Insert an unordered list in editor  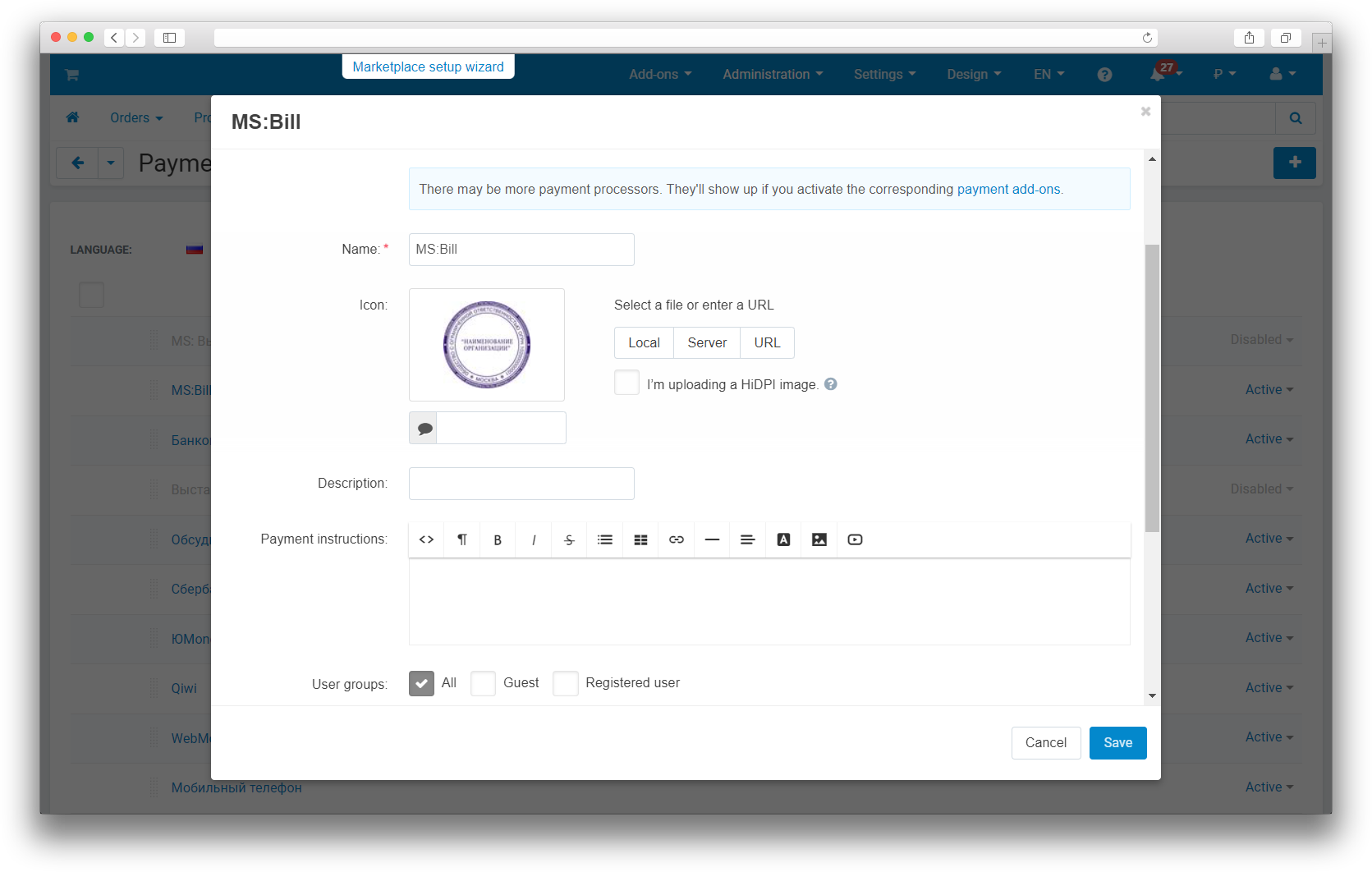coord(605,540)
